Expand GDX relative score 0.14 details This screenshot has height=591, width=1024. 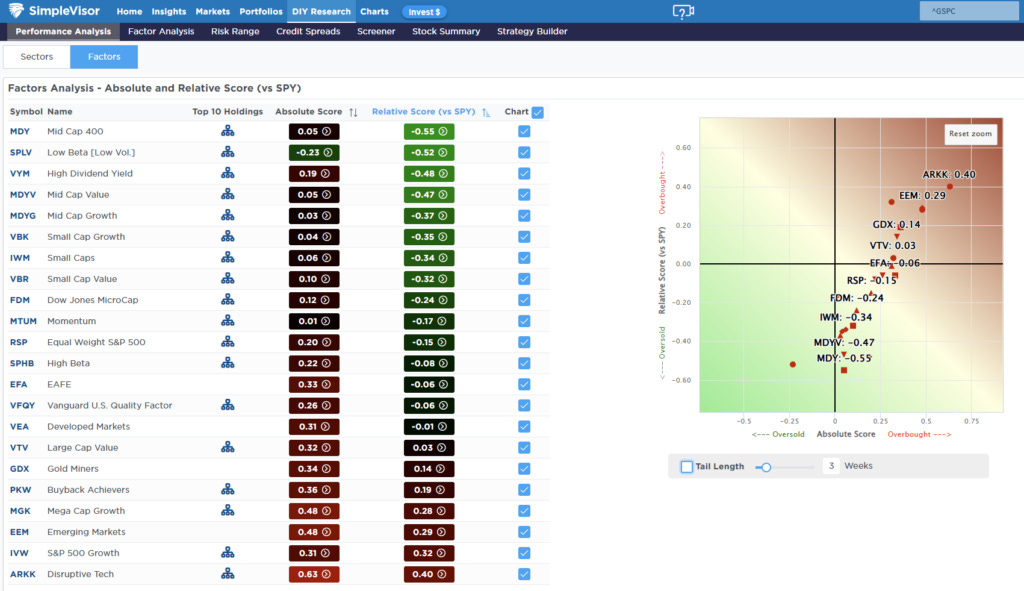point(429,468)
